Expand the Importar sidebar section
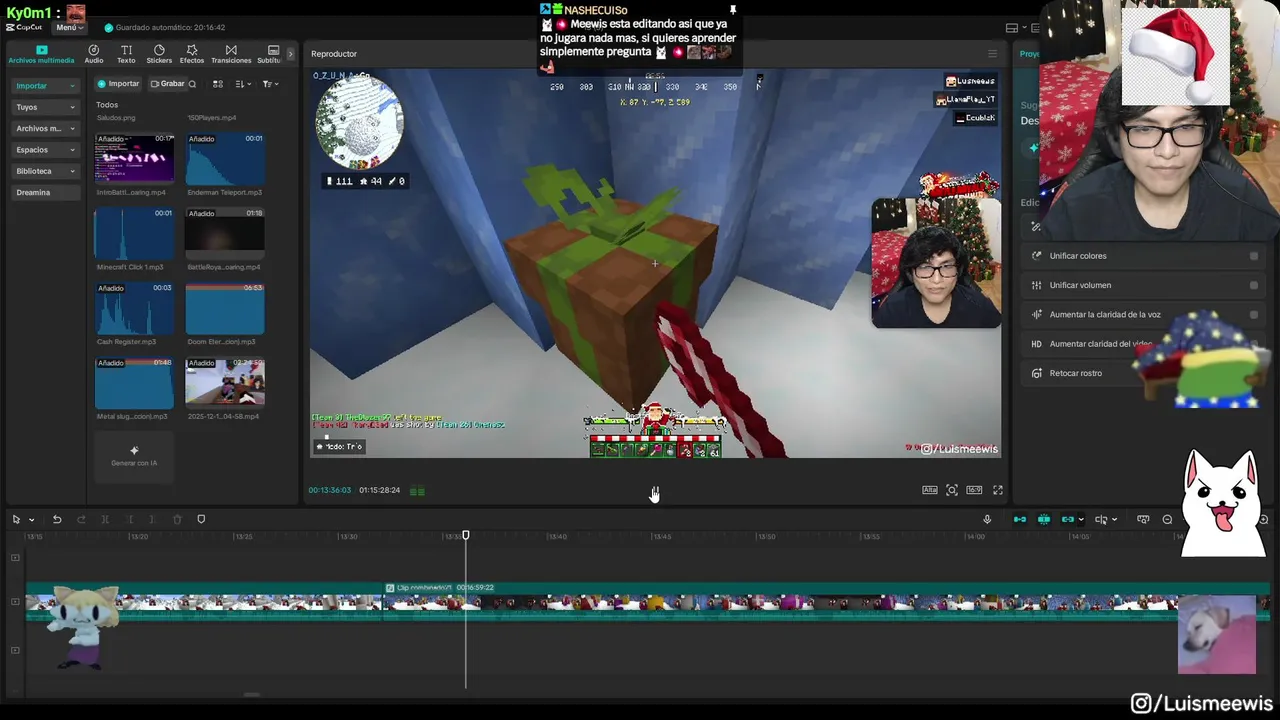 45,86
